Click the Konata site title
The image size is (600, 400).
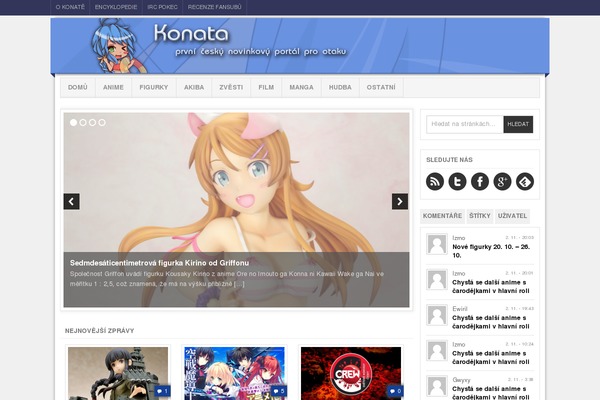click(x=191, y=33)
